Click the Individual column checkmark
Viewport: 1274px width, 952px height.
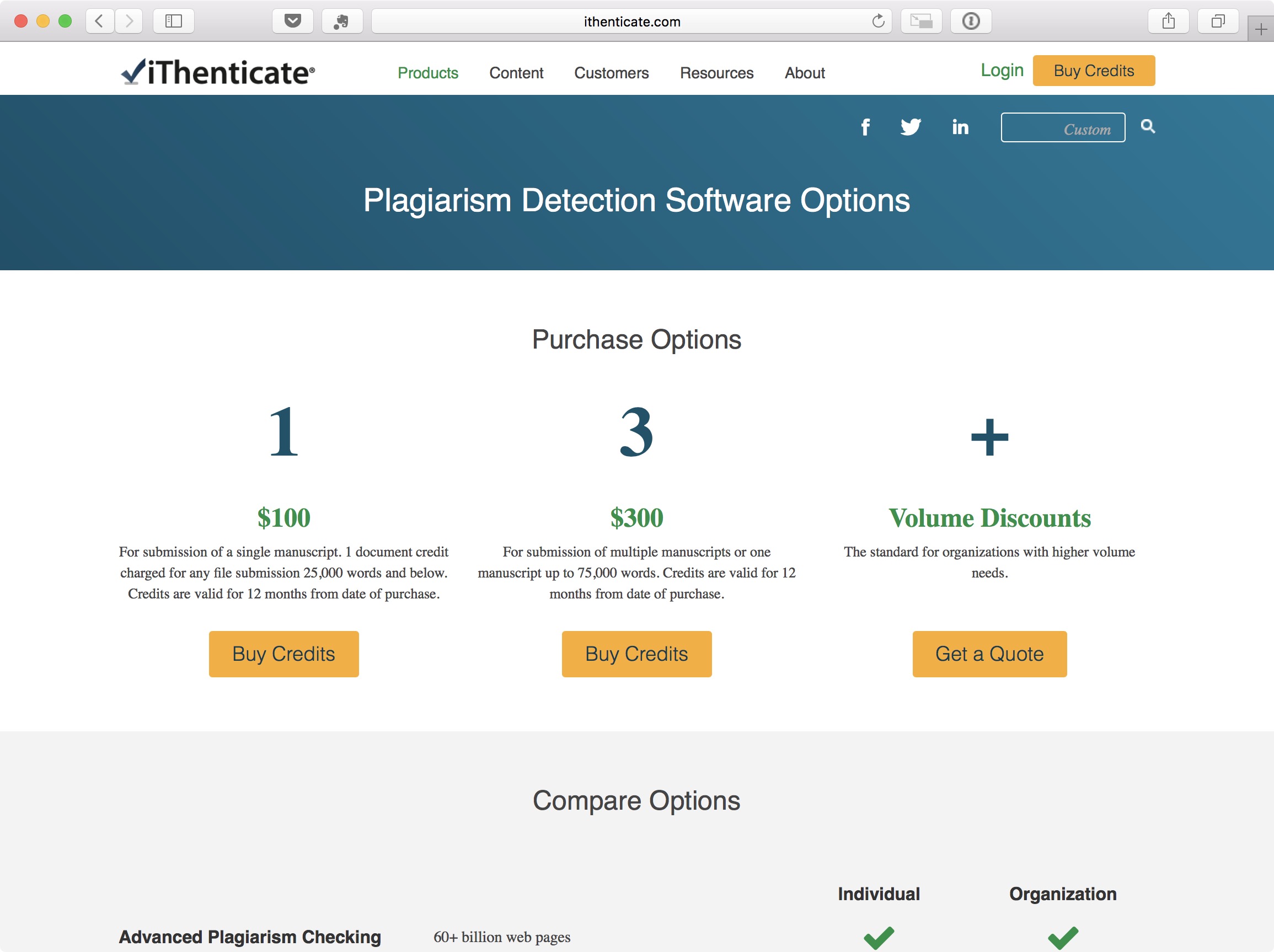coord(879,937)
